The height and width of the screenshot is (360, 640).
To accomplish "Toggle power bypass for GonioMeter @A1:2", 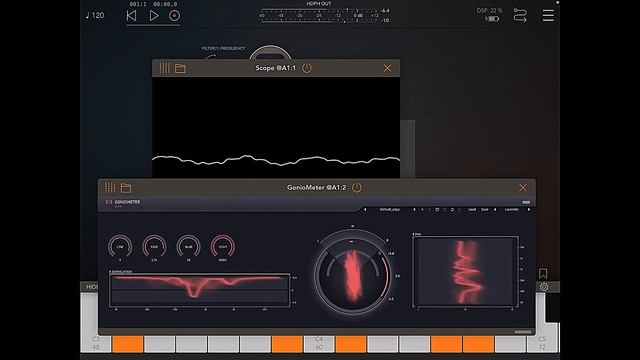I will [x=357, y=187].
